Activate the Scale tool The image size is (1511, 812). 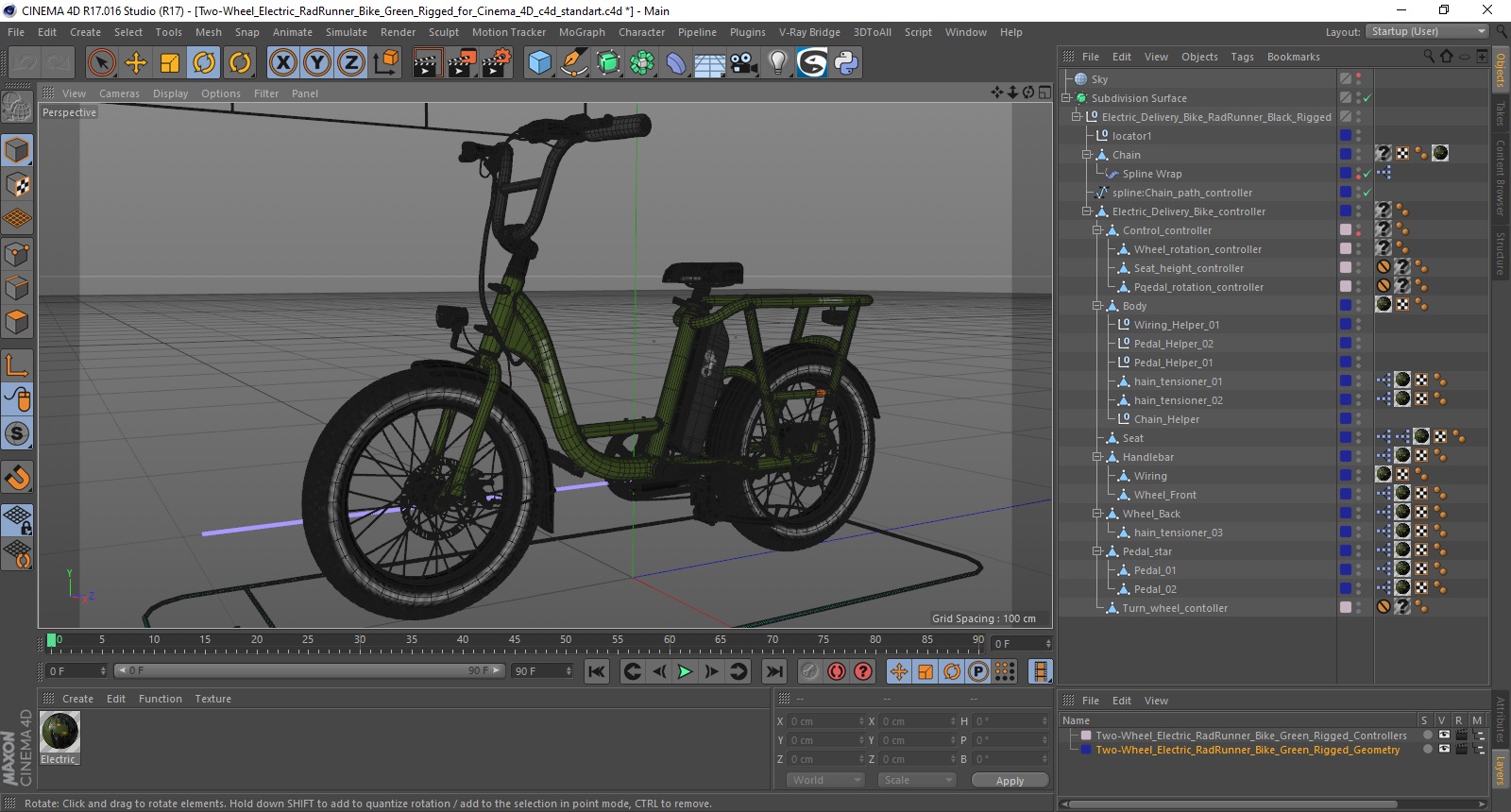(170, 63)
